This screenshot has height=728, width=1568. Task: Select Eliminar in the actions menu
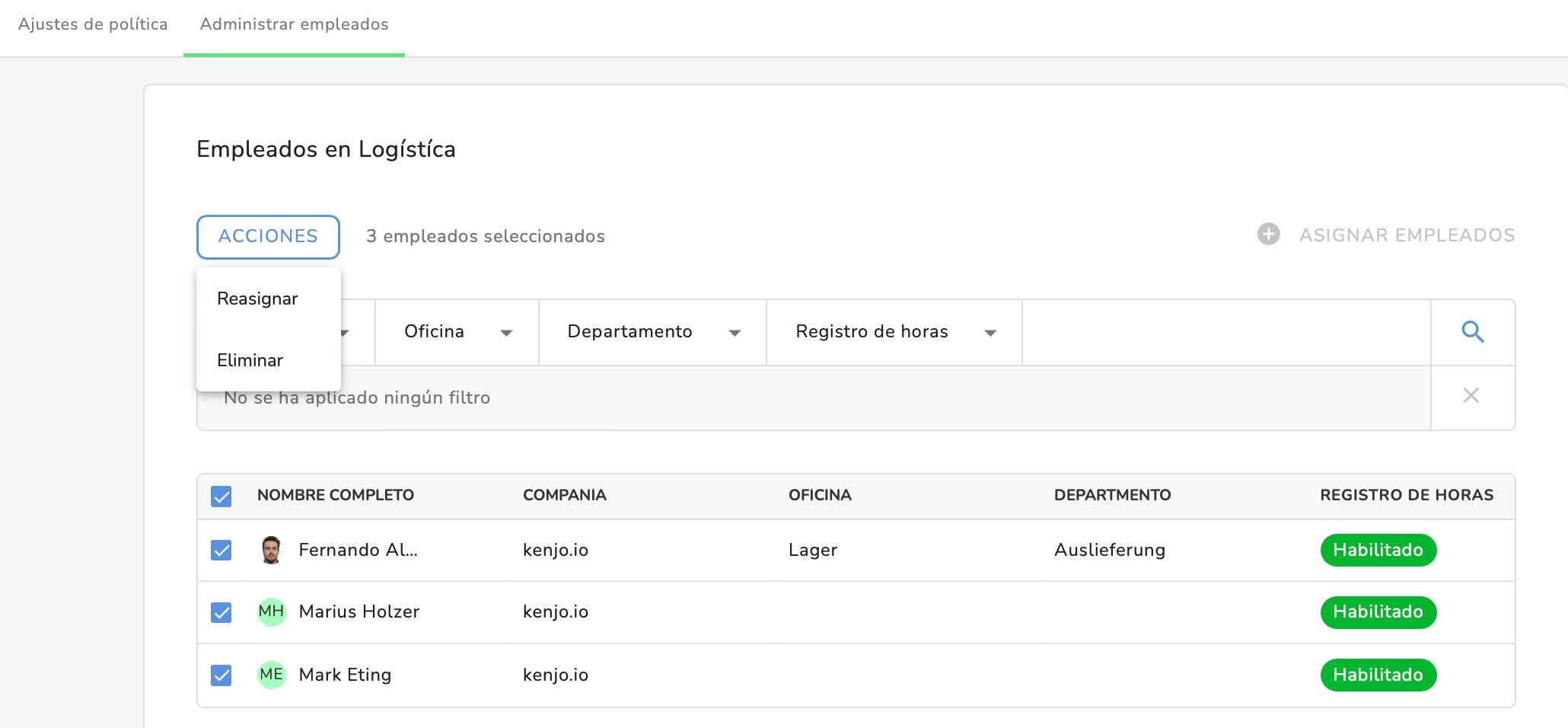coord(250,360)
